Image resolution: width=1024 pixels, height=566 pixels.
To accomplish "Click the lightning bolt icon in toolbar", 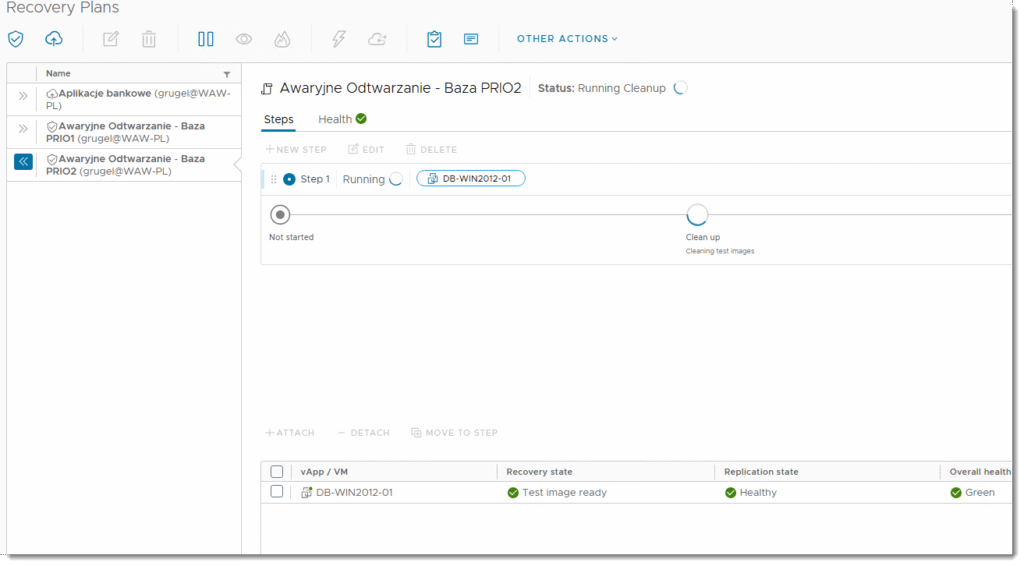I will point(339,39).
